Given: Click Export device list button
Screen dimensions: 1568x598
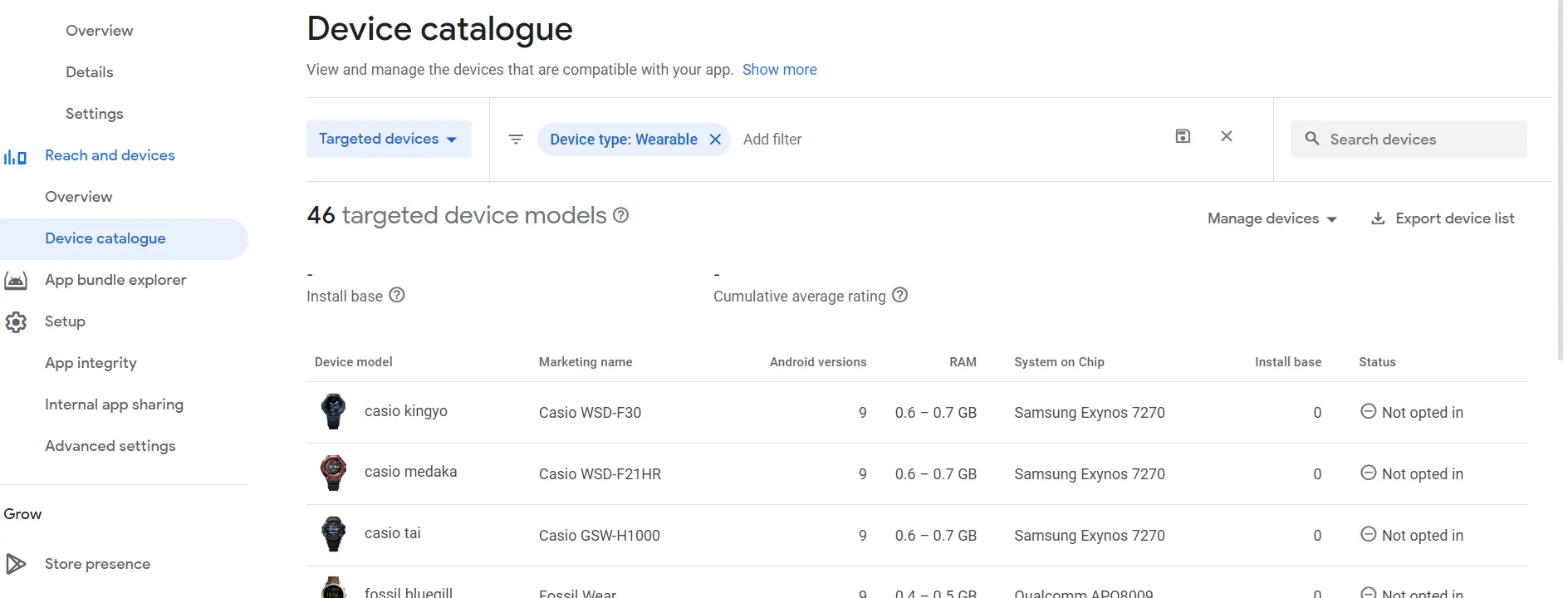Looking at the screenshot, I should tap(1443, 218).
